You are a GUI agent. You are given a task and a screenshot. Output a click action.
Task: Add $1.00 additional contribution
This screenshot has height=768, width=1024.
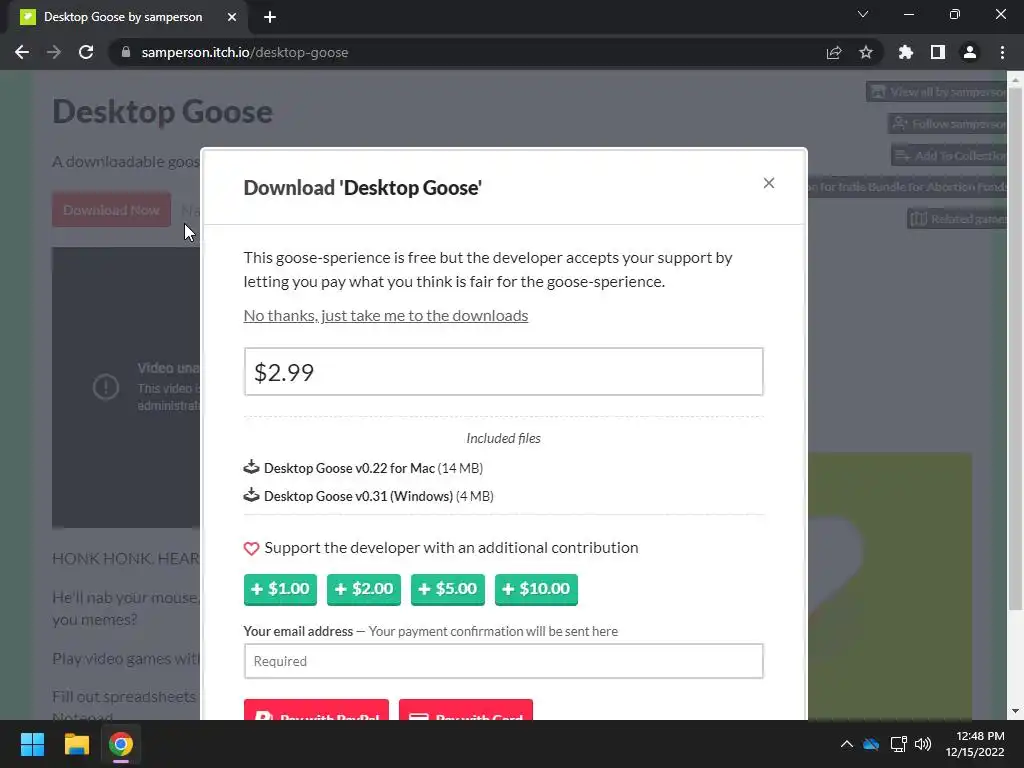(x=280, y=589)
